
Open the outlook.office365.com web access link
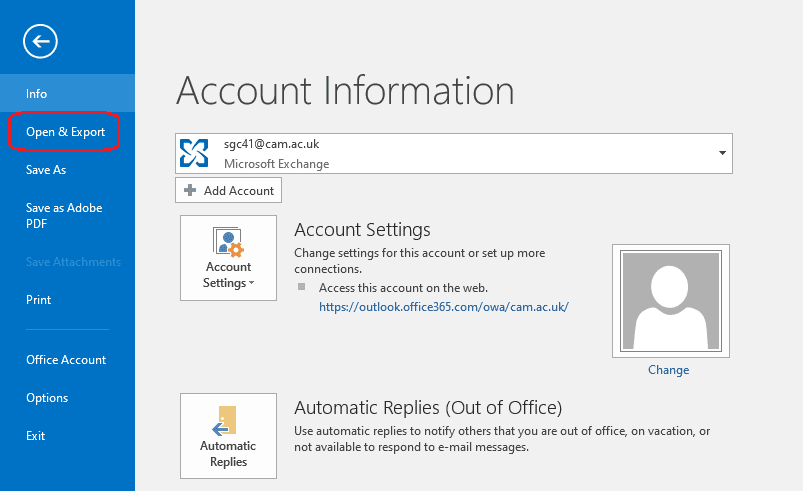coord(443,307)
